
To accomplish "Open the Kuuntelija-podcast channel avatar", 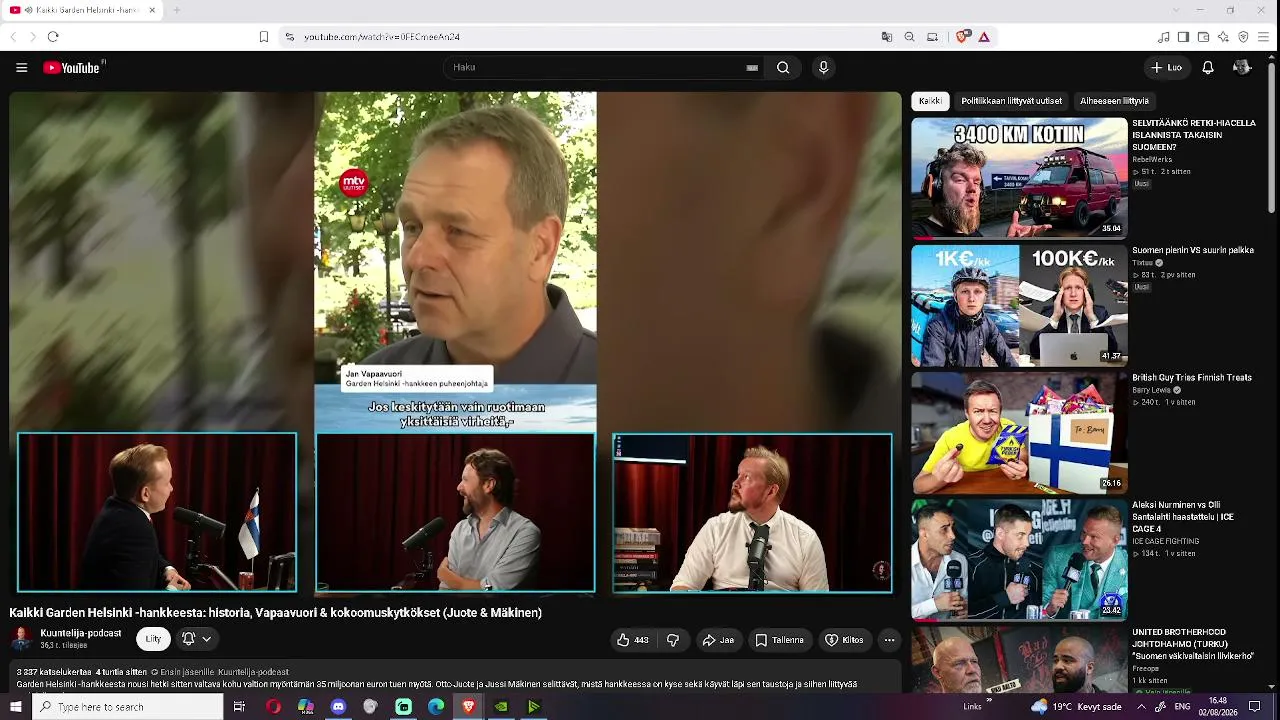I will click(x=21, y=639).
